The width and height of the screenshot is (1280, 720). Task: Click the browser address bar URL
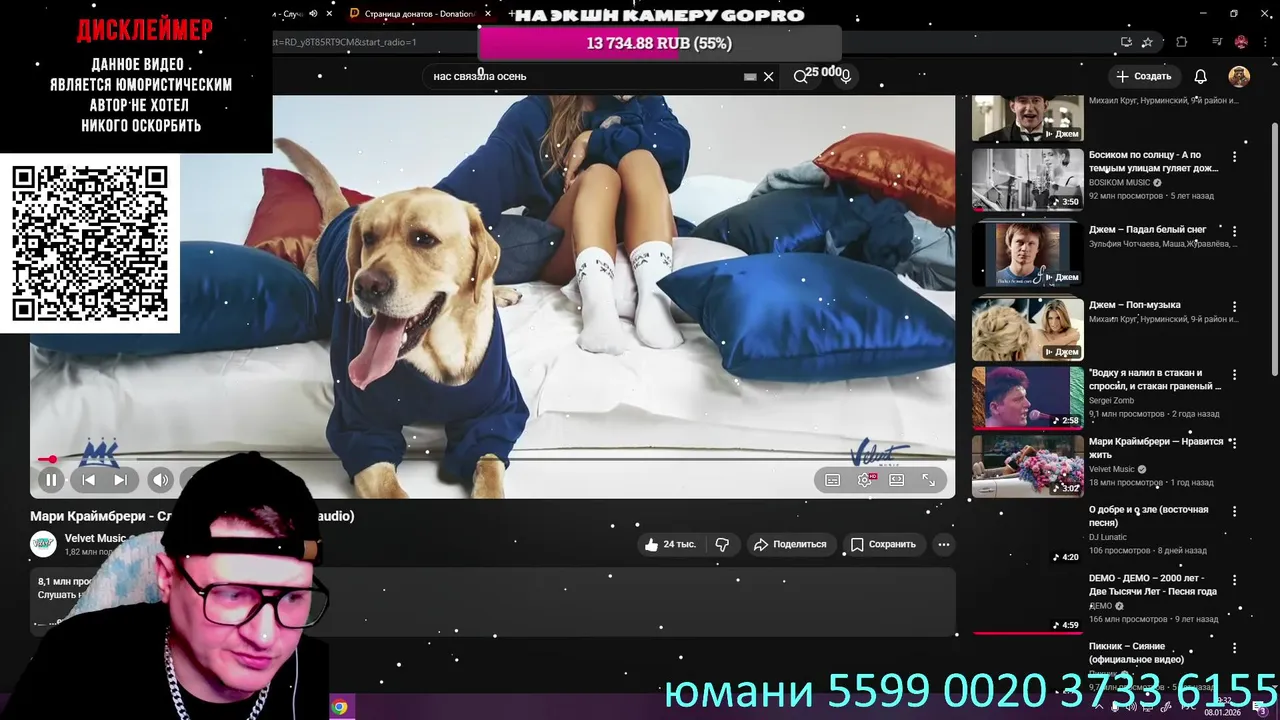click(344, 42)
